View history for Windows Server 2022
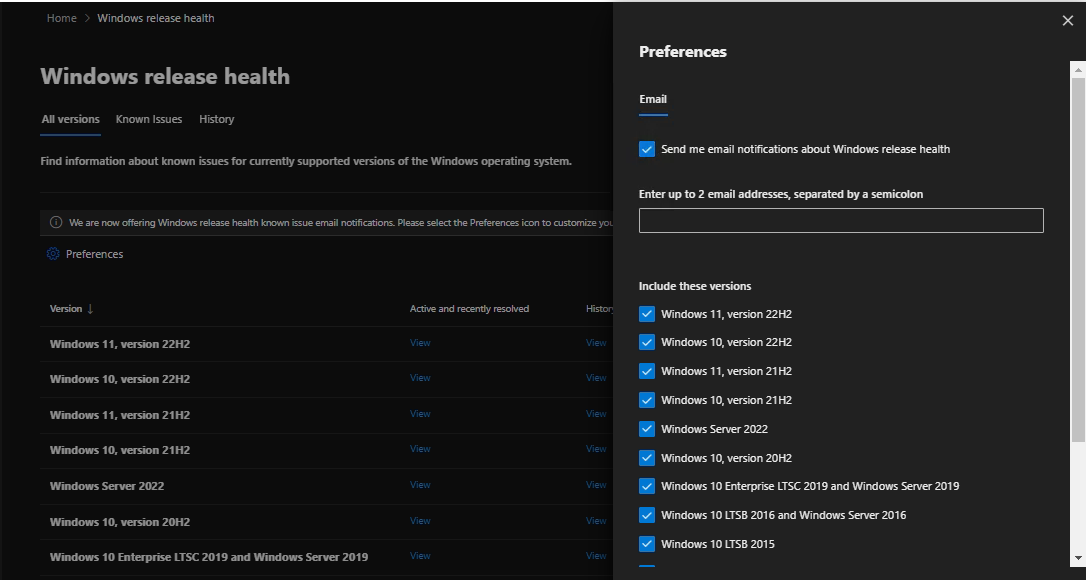The height and width of the screenshot is (580, 1086). click(x=596, y=484)
